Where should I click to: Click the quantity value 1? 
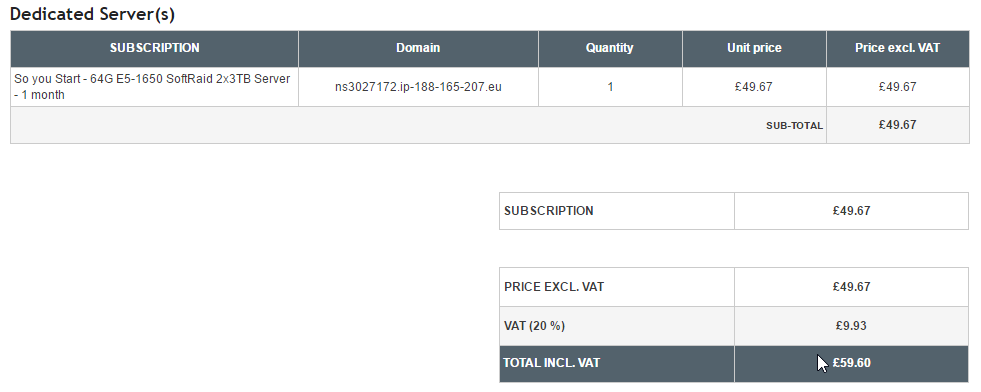610,87
